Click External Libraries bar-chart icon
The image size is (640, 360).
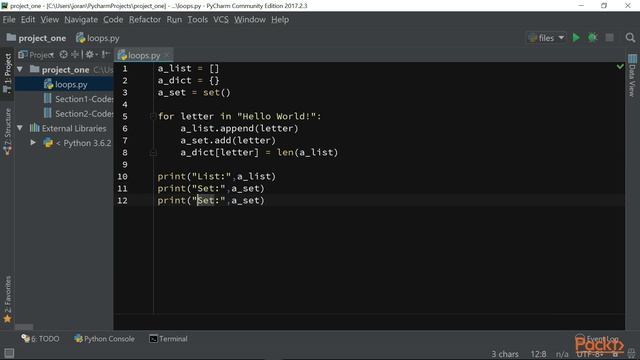tap(35, 128)
